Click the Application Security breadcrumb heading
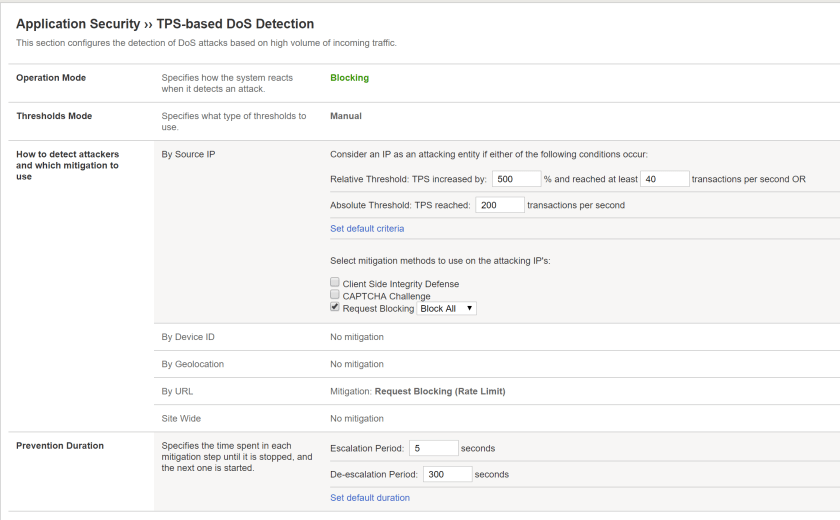Image resolution: width=840 pixels, height=520 pixels. (79, 24)
